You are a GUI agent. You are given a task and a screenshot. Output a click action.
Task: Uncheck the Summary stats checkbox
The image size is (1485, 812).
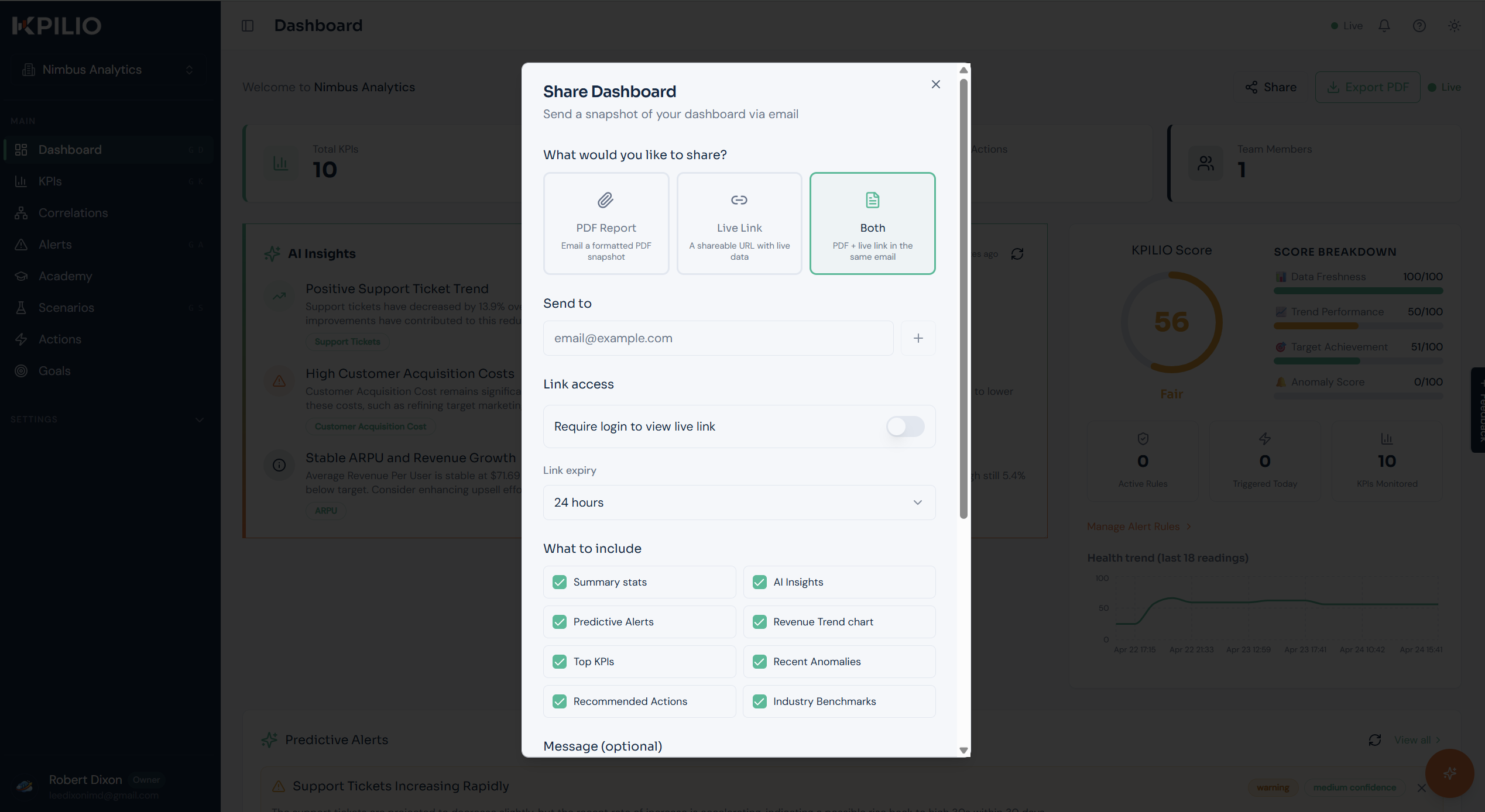(560, 582)
